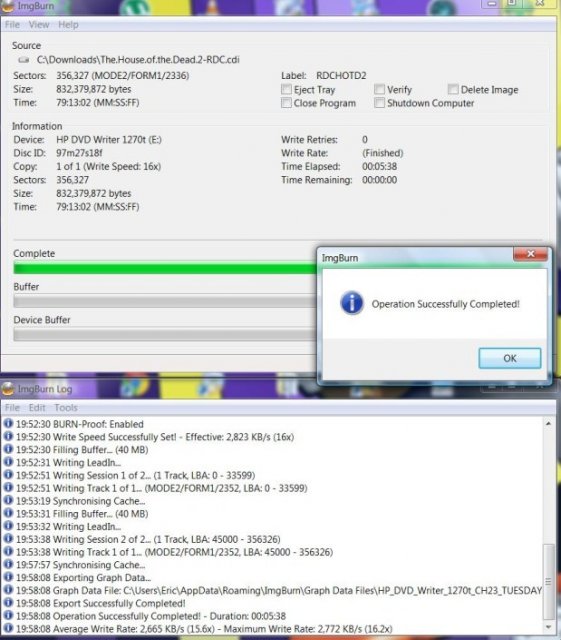This screenshot has height=640, width=561.
Task: Click Time Elapsed value 00:05:38
Action: (x=379, y=167)
